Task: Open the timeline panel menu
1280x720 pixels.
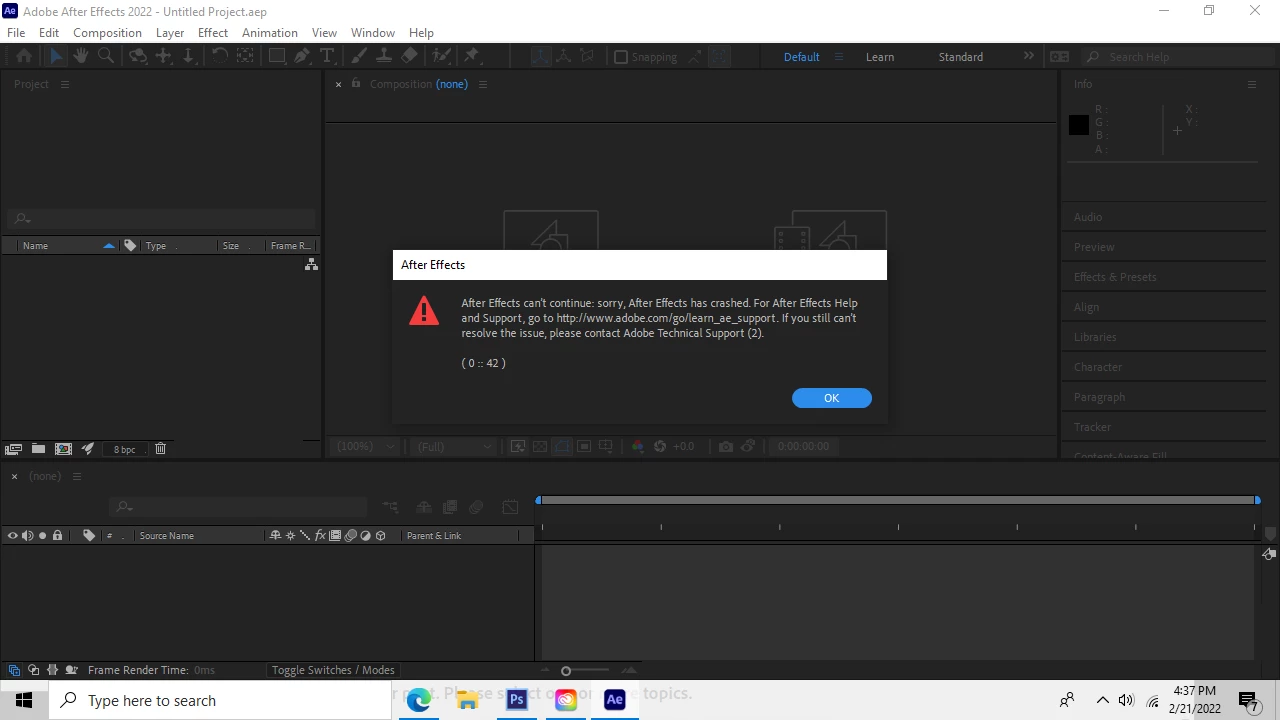Action: pos(77,476)
